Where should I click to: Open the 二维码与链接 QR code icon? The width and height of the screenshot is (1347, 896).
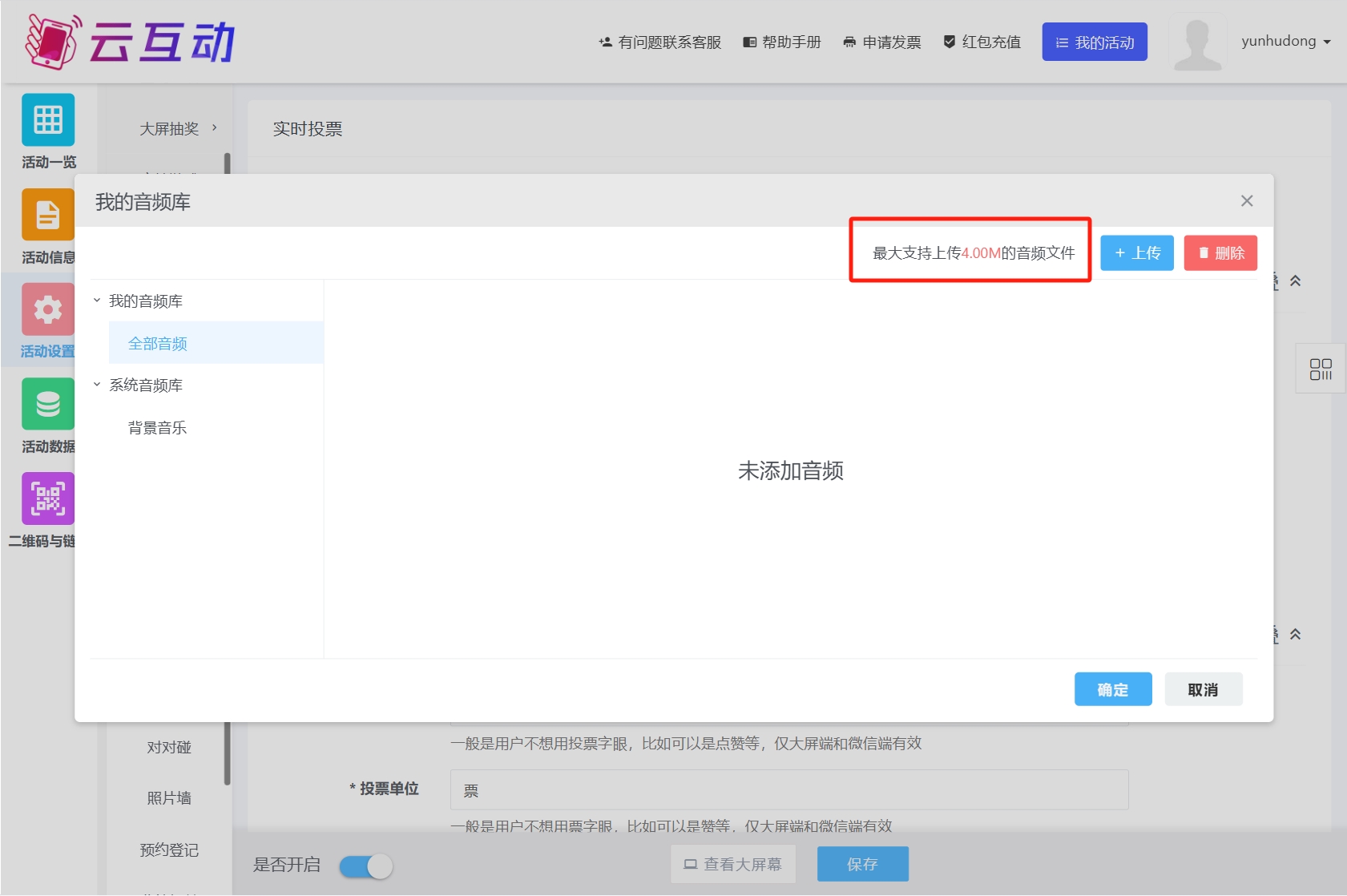[x=48, y=498]
